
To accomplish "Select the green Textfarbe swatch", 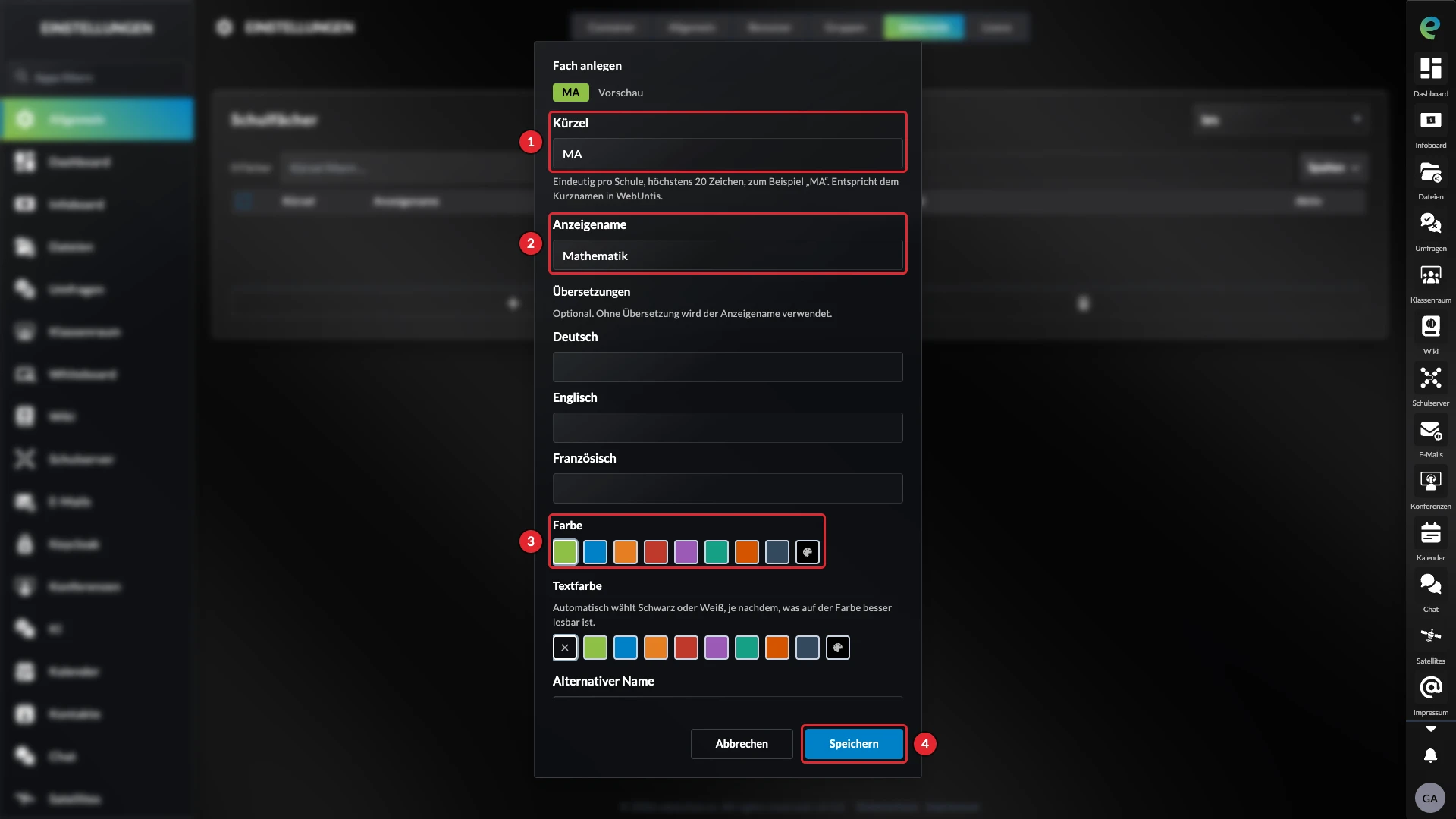I will pos(595,648).
